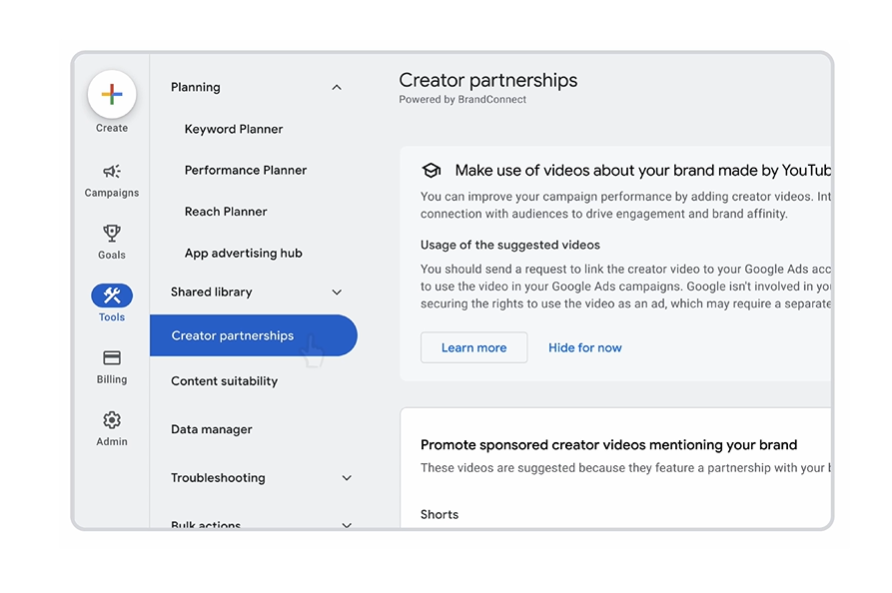Open Performance Planner
The width and height of the screenshot is (892, 593).
point(245,170)
